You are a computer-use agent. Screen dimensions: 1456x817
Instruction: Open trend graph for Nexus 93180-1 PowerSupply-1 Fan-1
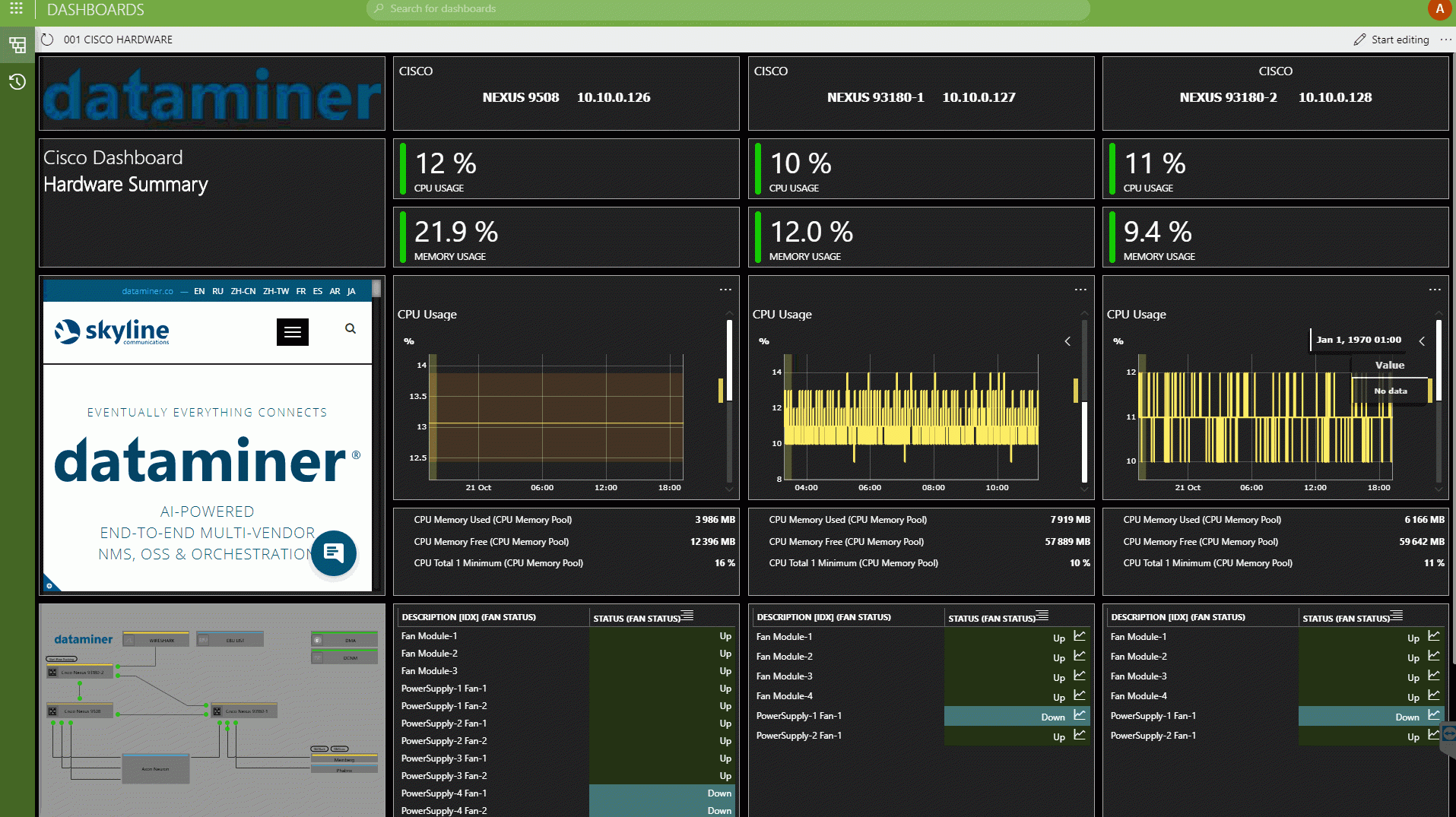click(x=1080, y=714)
